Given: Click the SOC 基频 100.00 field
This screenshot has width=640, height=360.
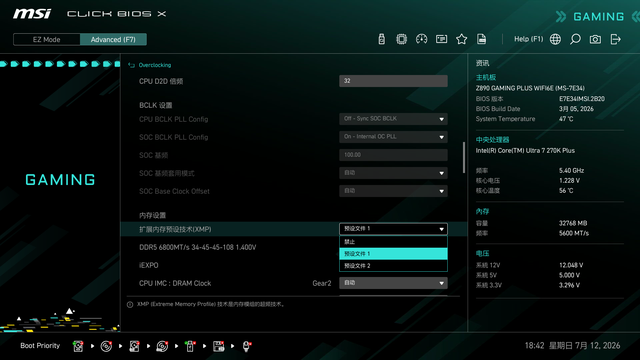Looking at the screenshot, I should pyautogui.click(x=393, y=155).
